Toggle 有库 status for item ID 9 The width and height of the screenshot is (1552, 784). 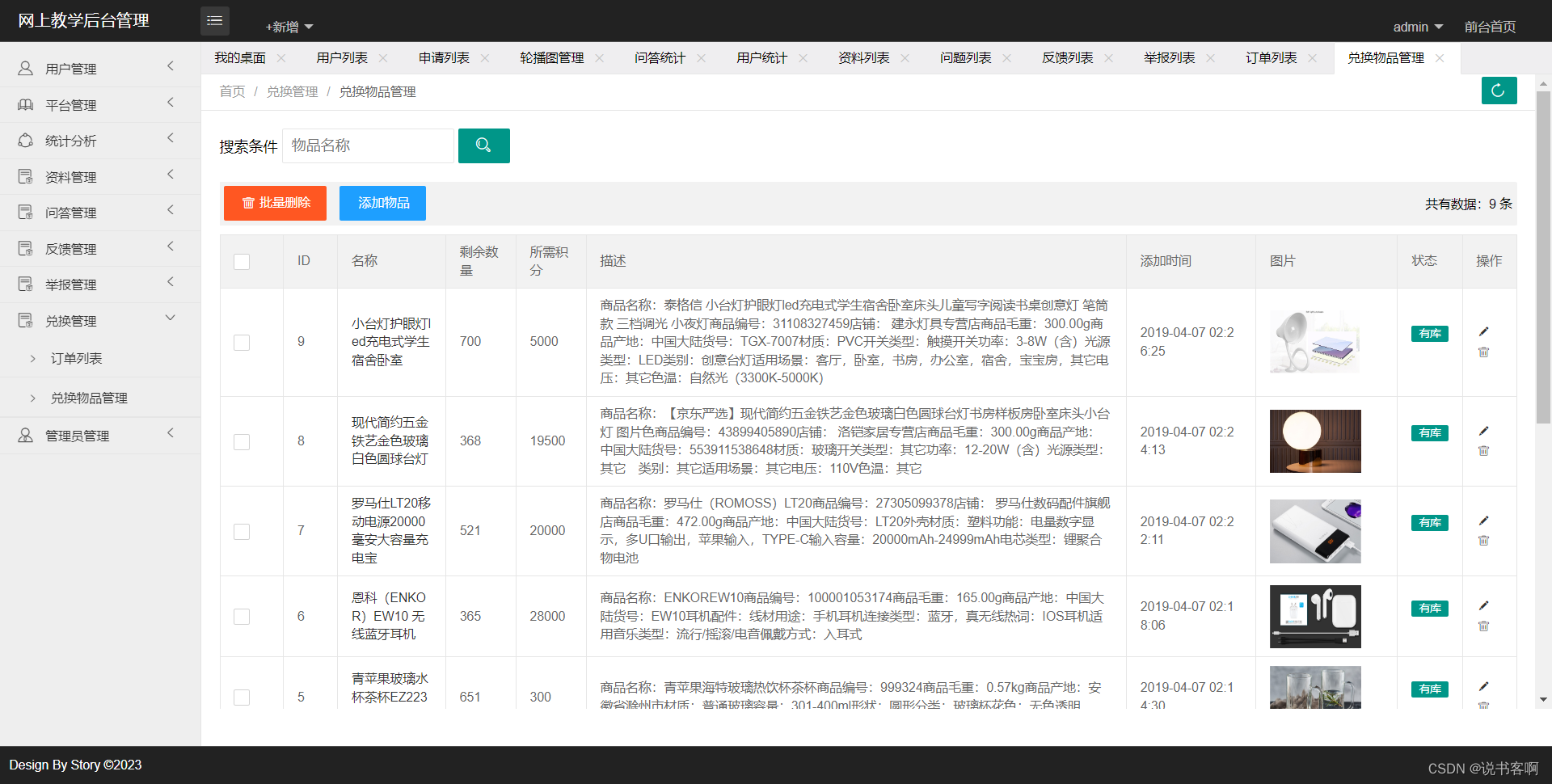1429,334
